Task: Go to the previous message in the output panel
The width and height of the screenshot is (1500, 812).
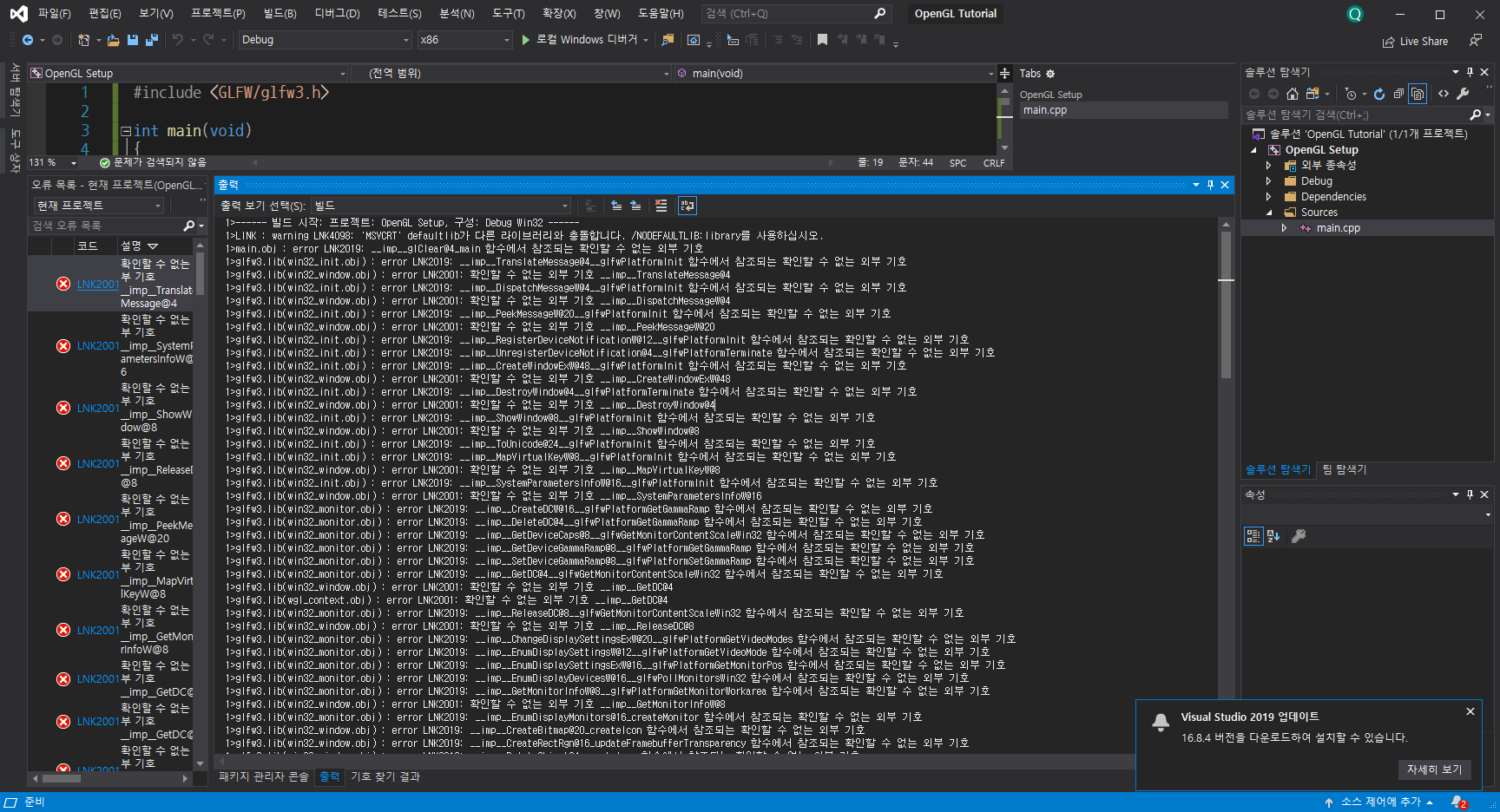Action: tap(616, 206)
